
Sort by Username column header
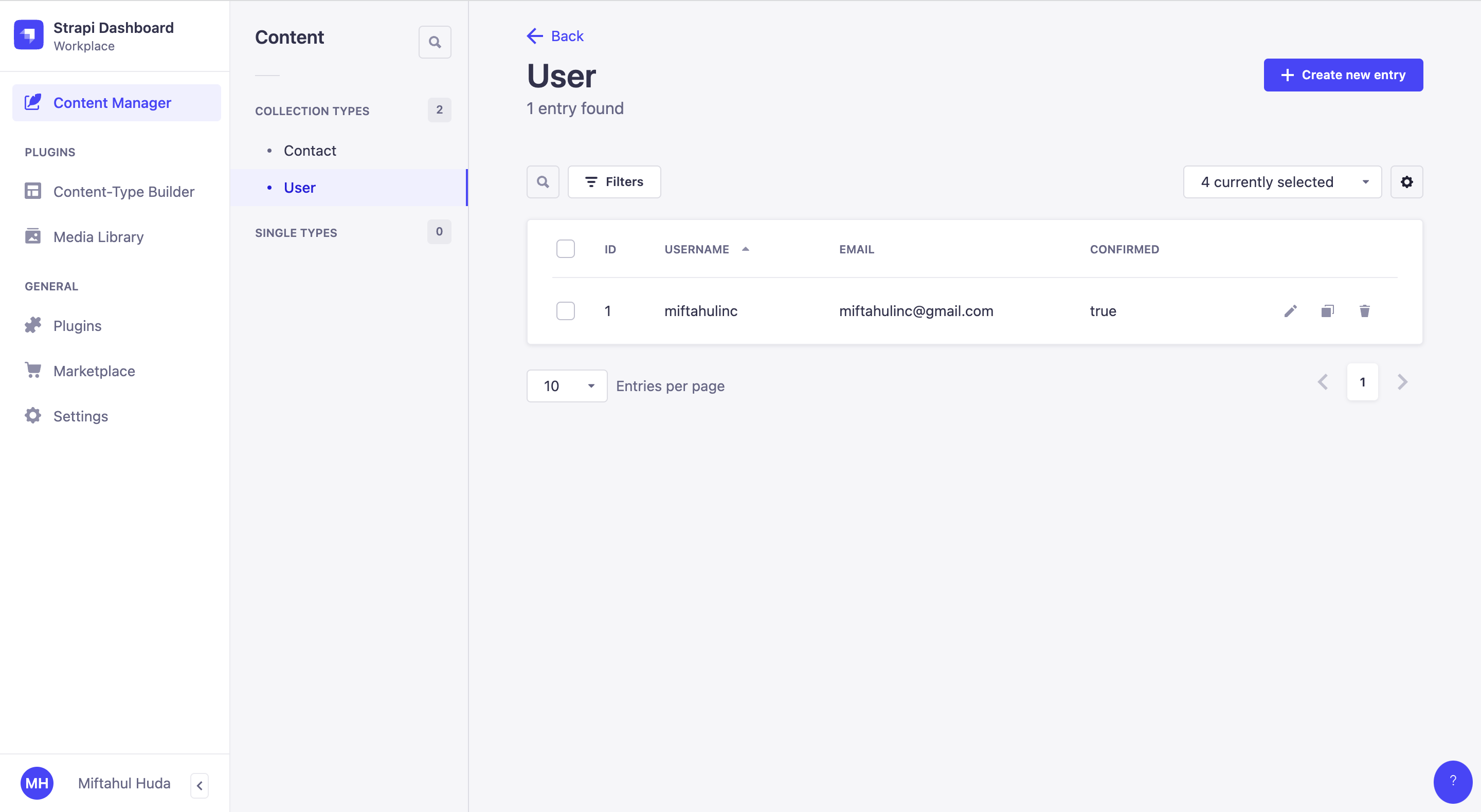coord(697,249)
